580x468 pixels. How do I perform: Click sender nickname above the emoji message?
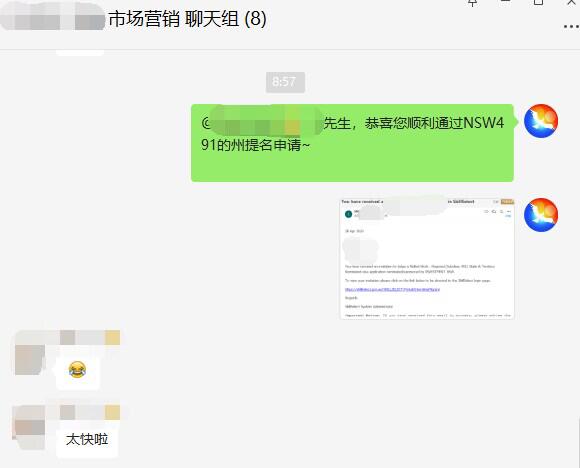click(88, 337)
